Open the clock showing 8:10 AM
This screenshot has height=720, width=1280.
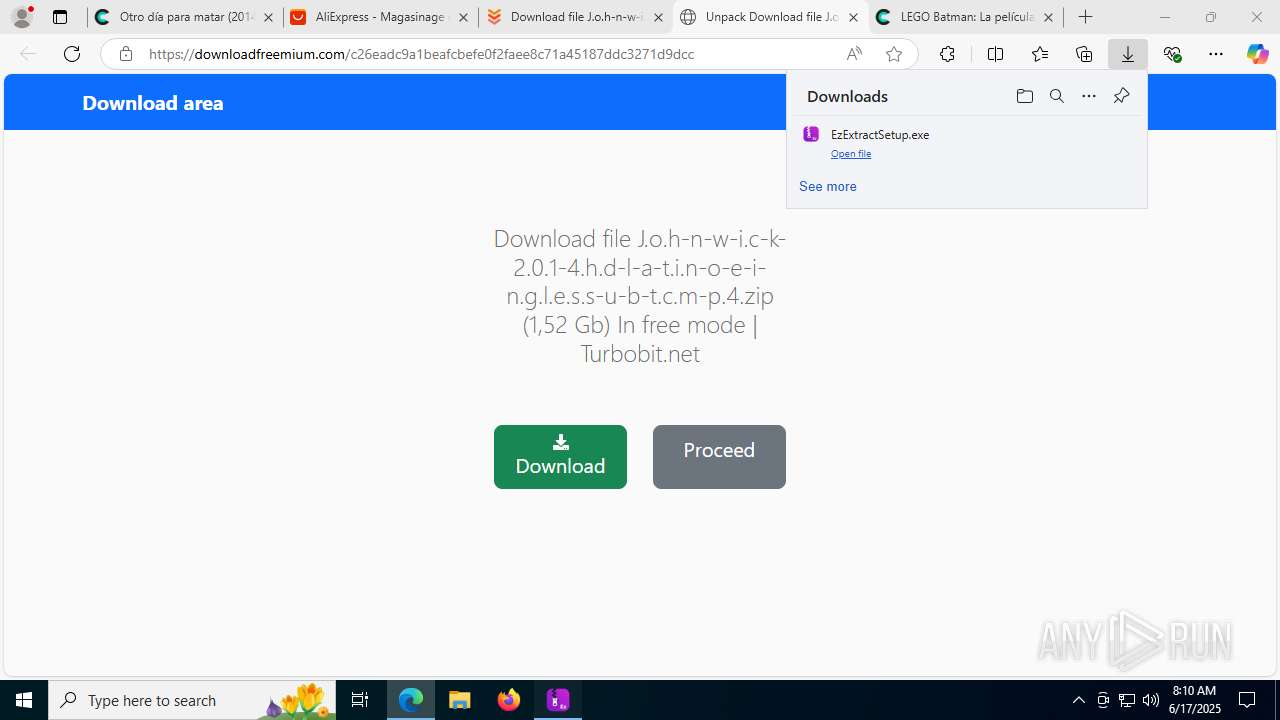pyautogui.click(x=1194, y=700)
